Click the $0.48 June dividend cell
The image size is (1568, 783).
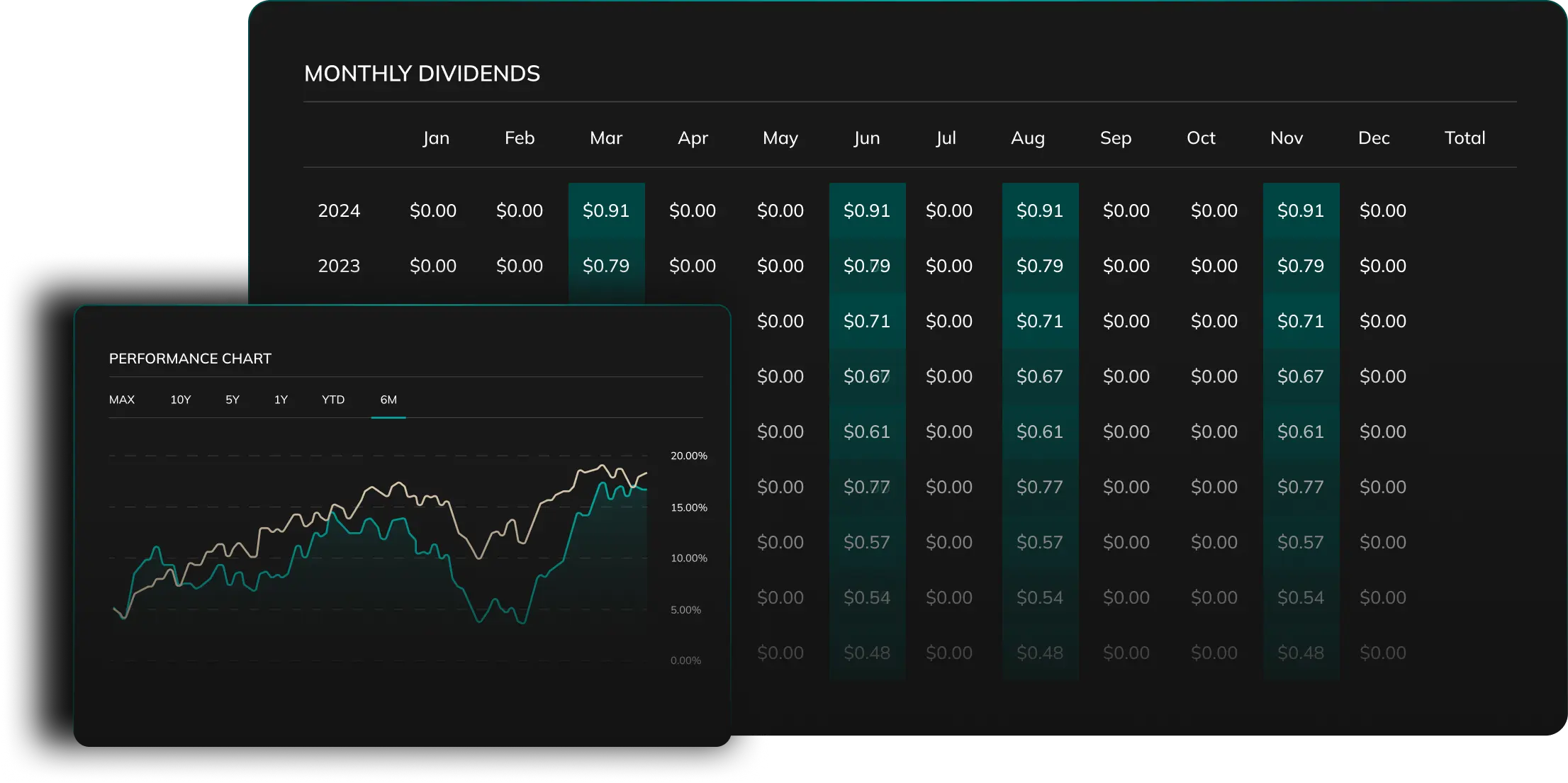coord(867,653)
